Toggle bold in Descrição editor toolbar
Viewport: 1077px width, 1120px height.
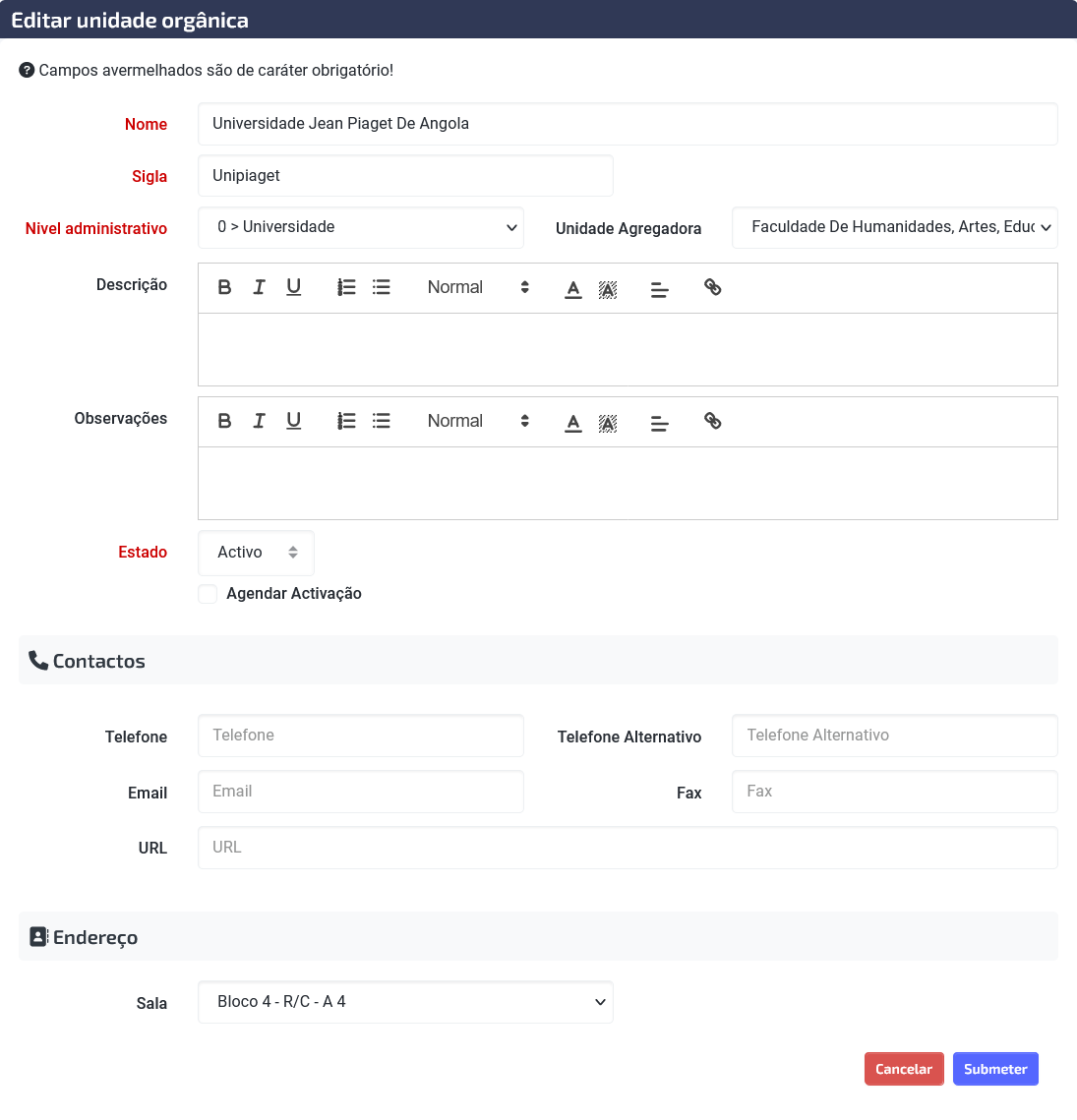(224, 287)
